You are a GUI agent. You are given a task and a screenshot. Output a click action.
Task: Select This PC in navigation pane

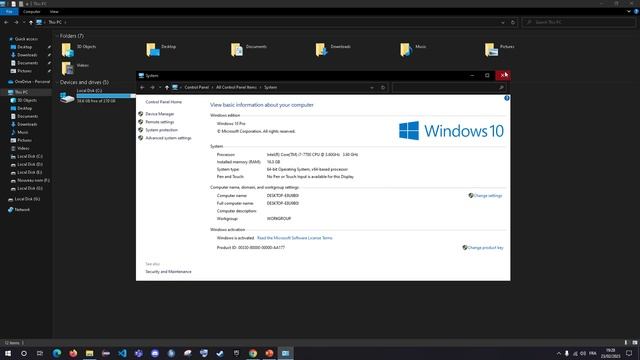21,92
